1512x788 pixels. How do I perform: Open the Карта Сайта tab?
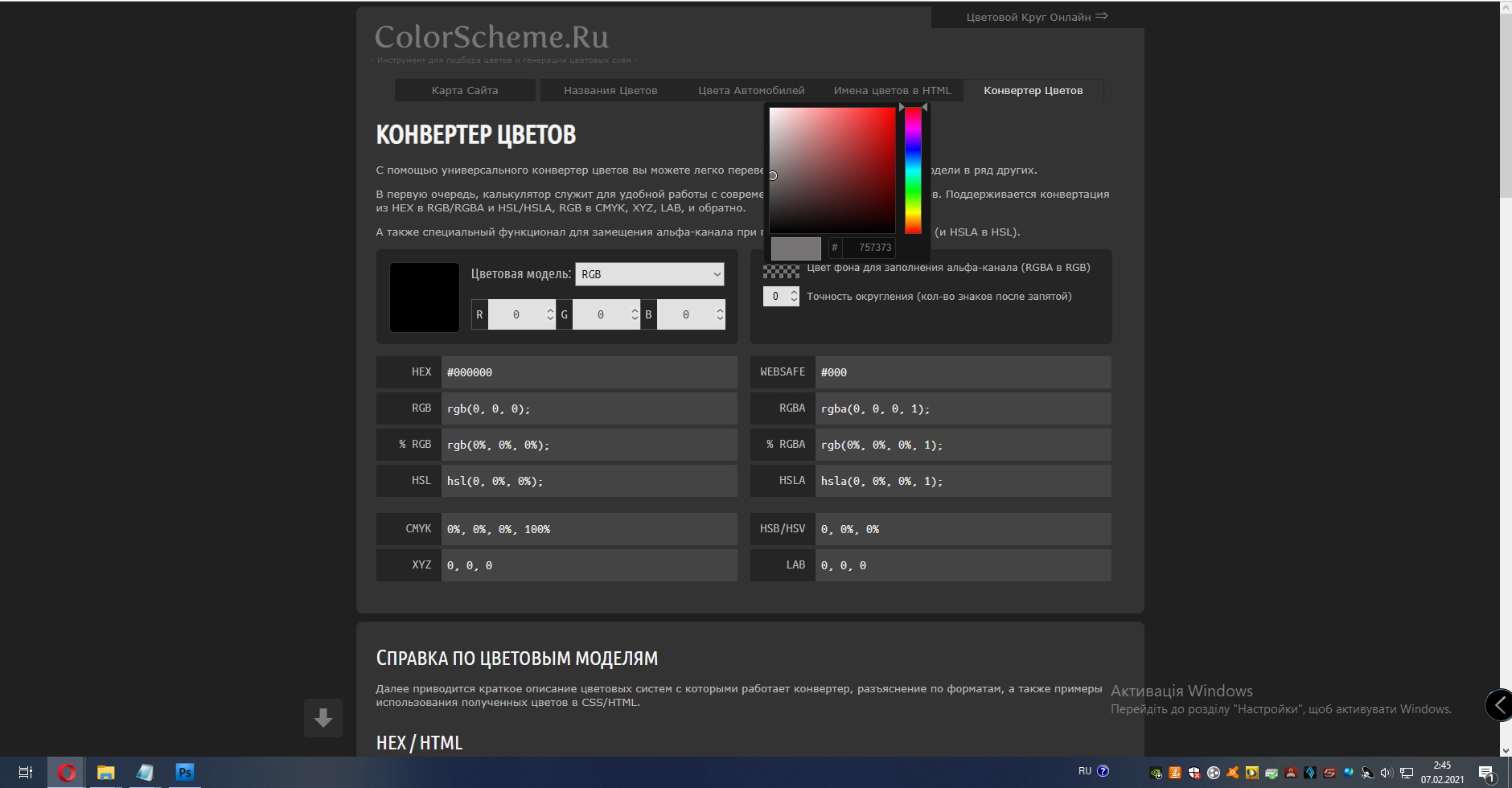465,90
